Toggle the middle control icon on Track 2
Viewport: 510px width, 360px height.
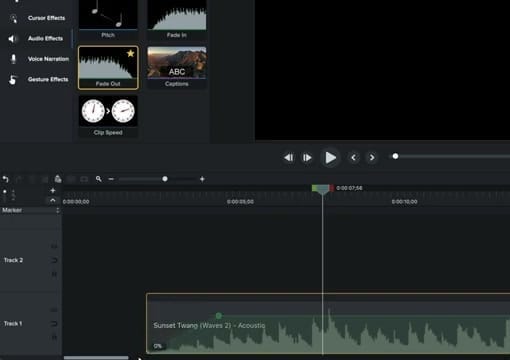coord(54,260)
